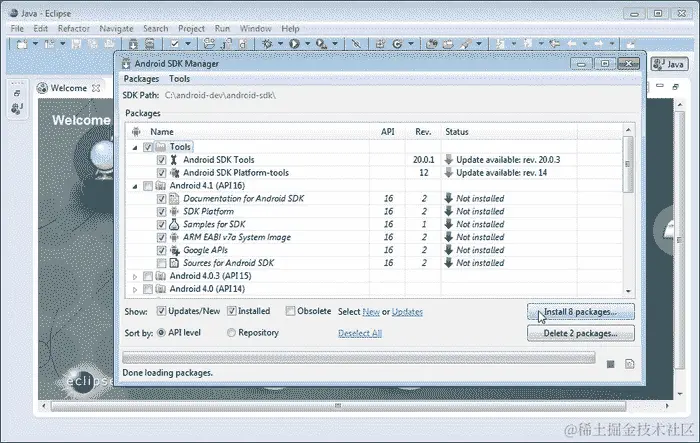Toggle the Updates/New show filter
This screenshot has width=700, height=443.
tap(161, 311)
